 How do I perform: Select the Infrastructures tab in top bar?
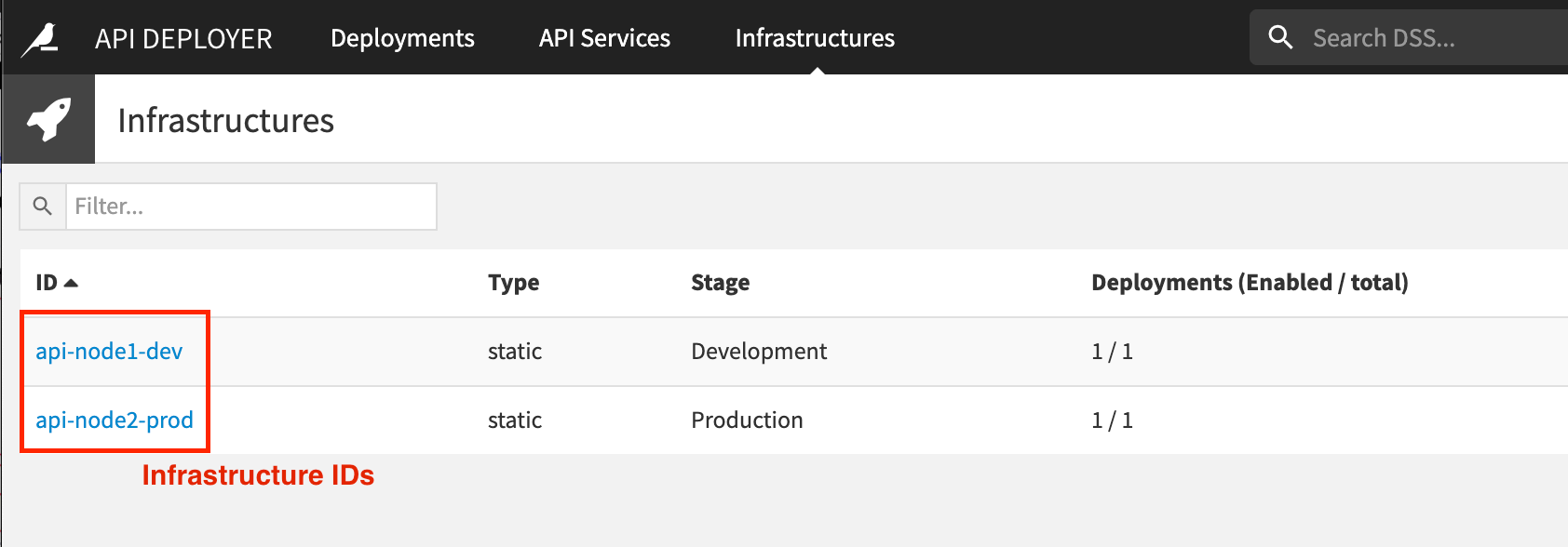[x=815, y=39]
